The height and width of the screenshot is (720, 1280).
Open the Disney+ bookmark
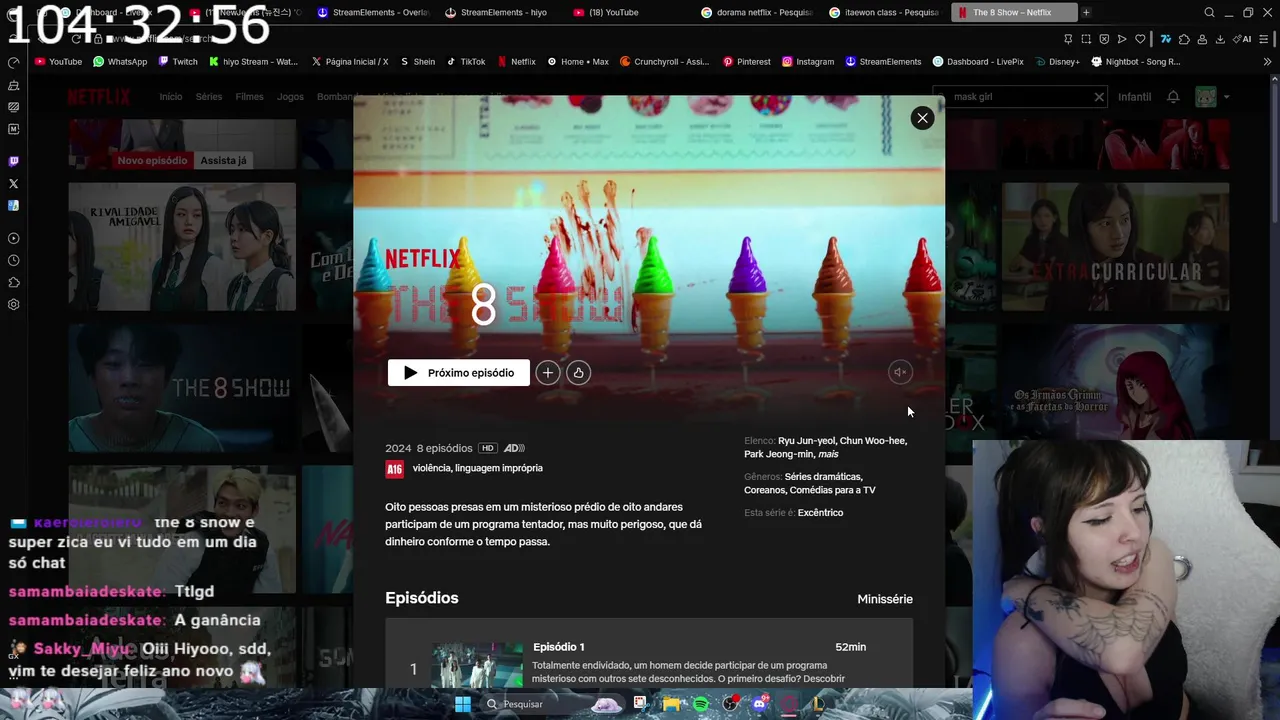pyautogui.click(x=1057, y=61)
